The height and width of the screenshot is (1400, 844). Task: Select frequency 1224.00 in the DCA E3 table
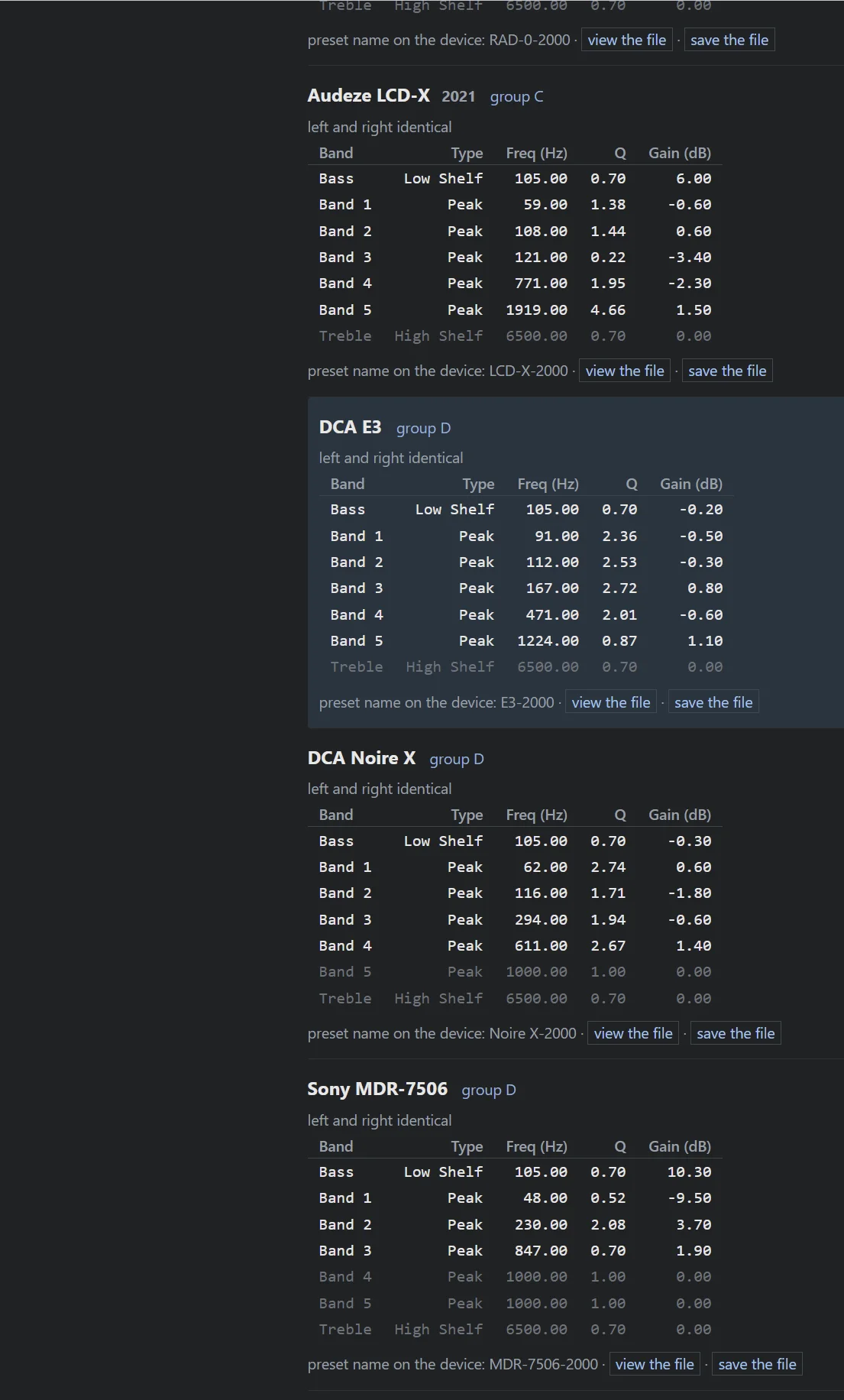pos(548,641)
